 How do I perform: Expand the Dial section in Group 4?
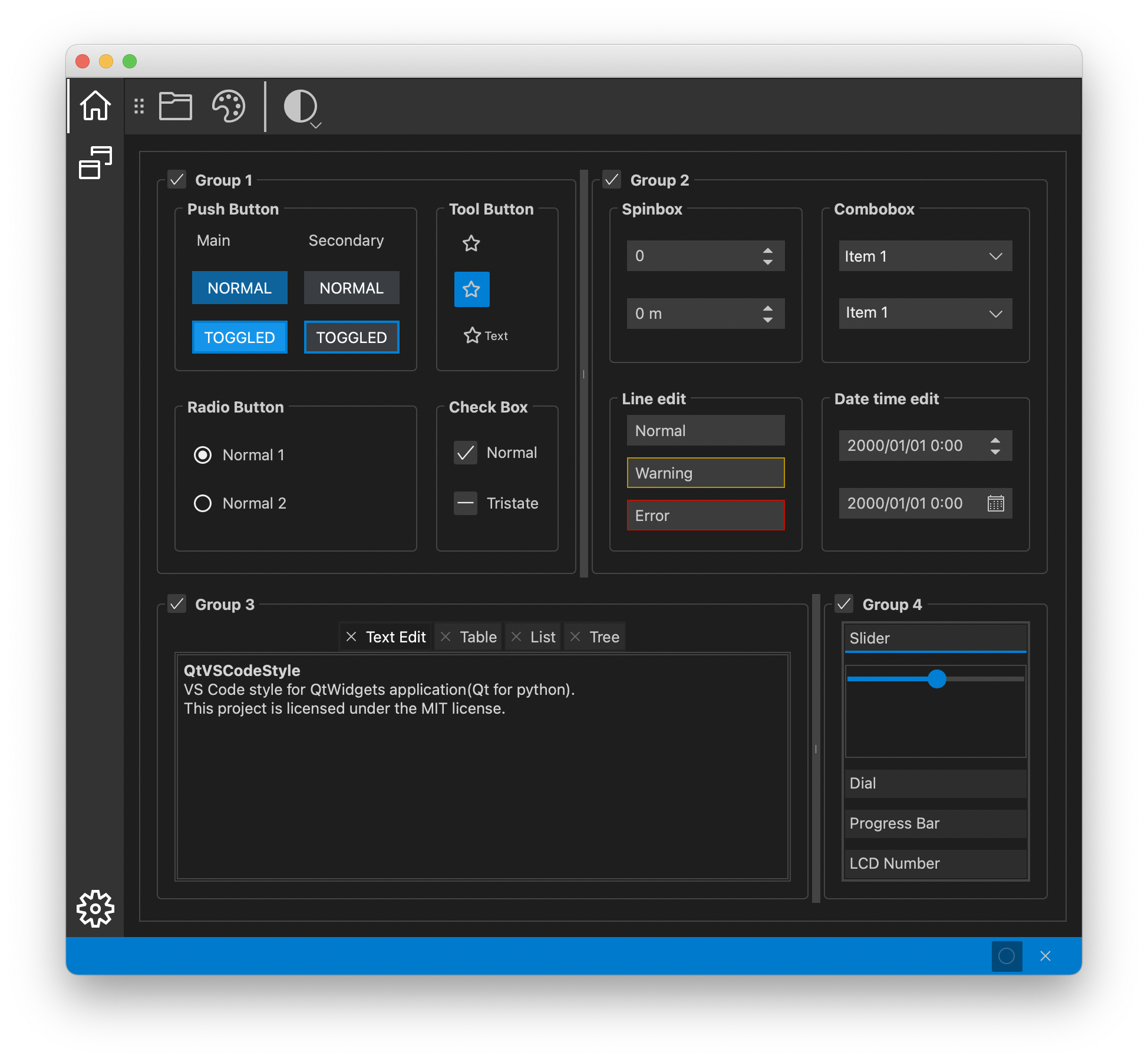(x=935, y=783)
